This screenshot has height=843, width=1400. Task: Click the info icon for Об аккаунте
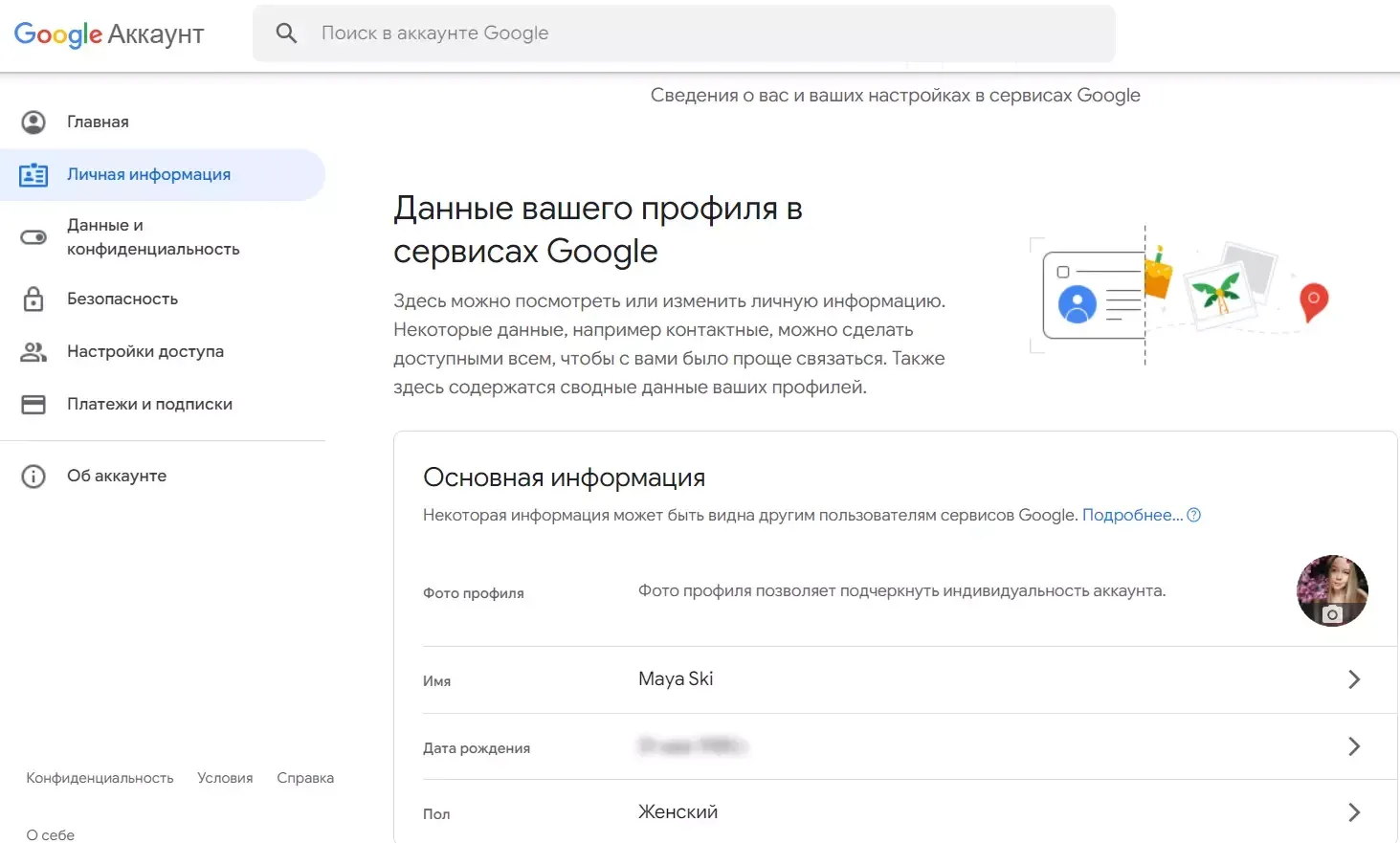coord(33,477)
